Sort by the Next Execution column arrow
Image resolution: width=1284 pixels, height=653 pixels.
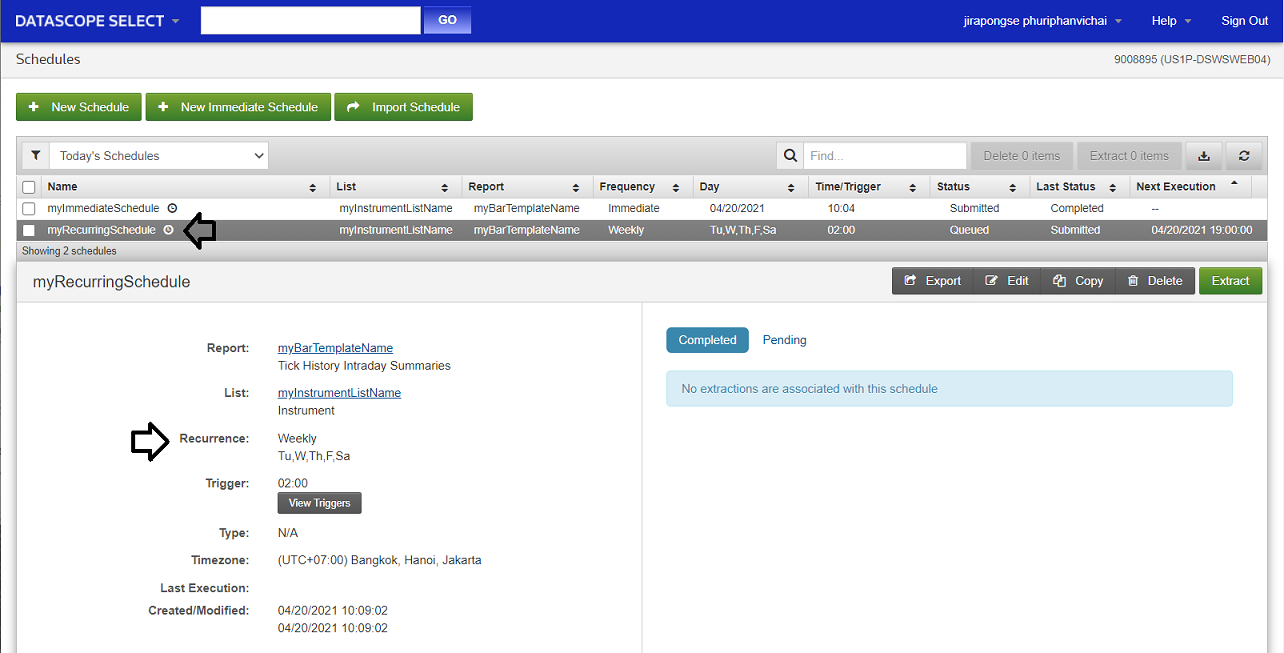tap(1233, 185)
